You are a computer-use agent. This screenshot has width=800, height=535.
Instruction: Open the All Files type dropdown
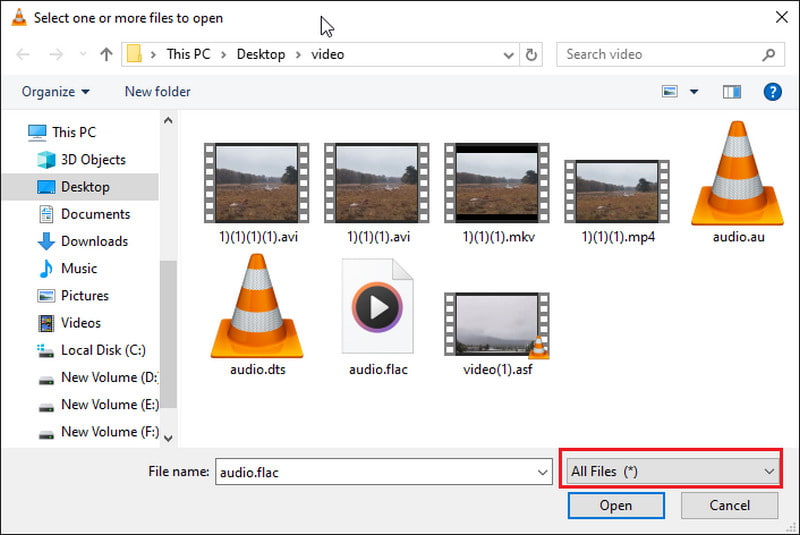(x=671, y=471)
